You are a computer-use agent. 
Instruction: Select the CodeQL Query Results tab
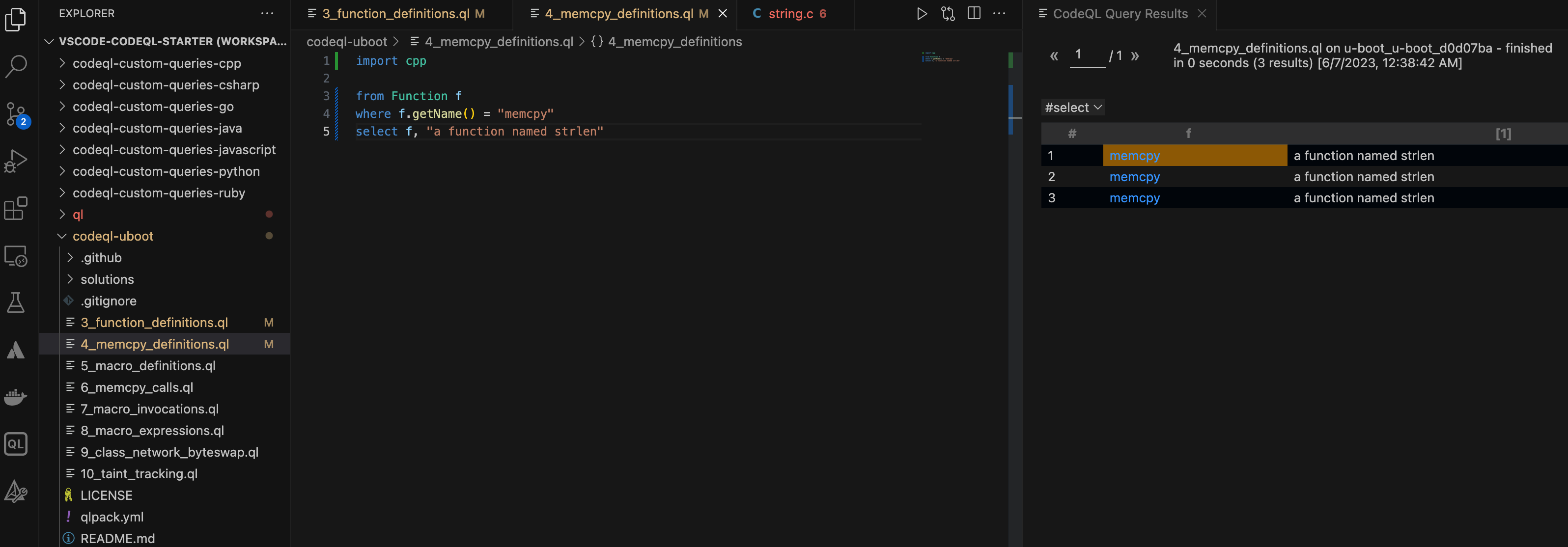pyautogui.click(x=1120, y=13)
